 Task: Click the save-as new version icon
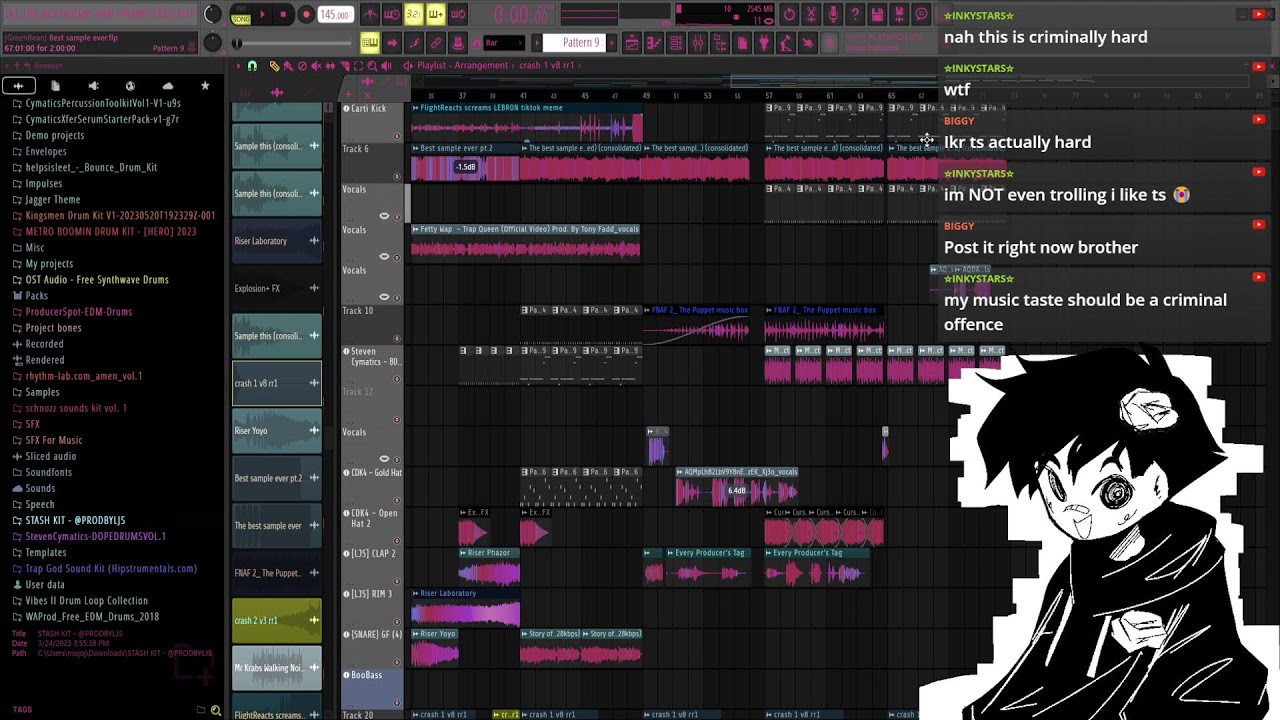[x=899, y=15]
